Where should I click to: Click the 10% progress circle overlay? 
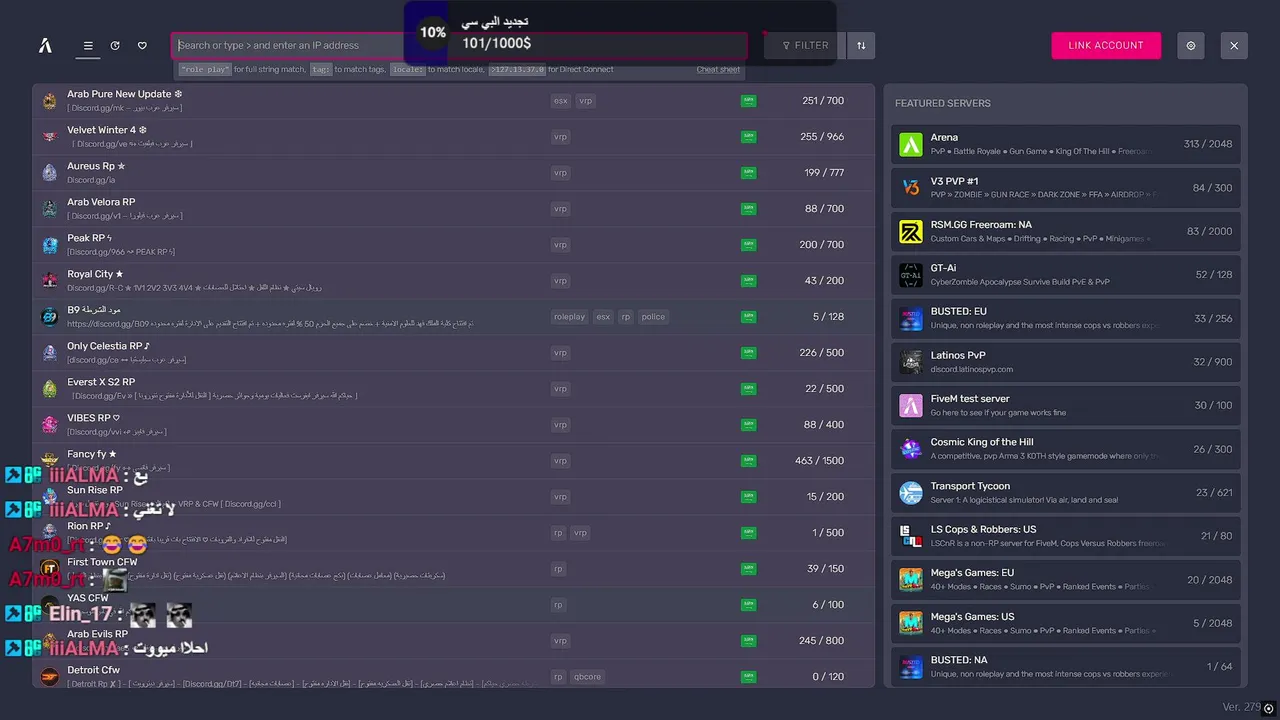tap(433, 32)
